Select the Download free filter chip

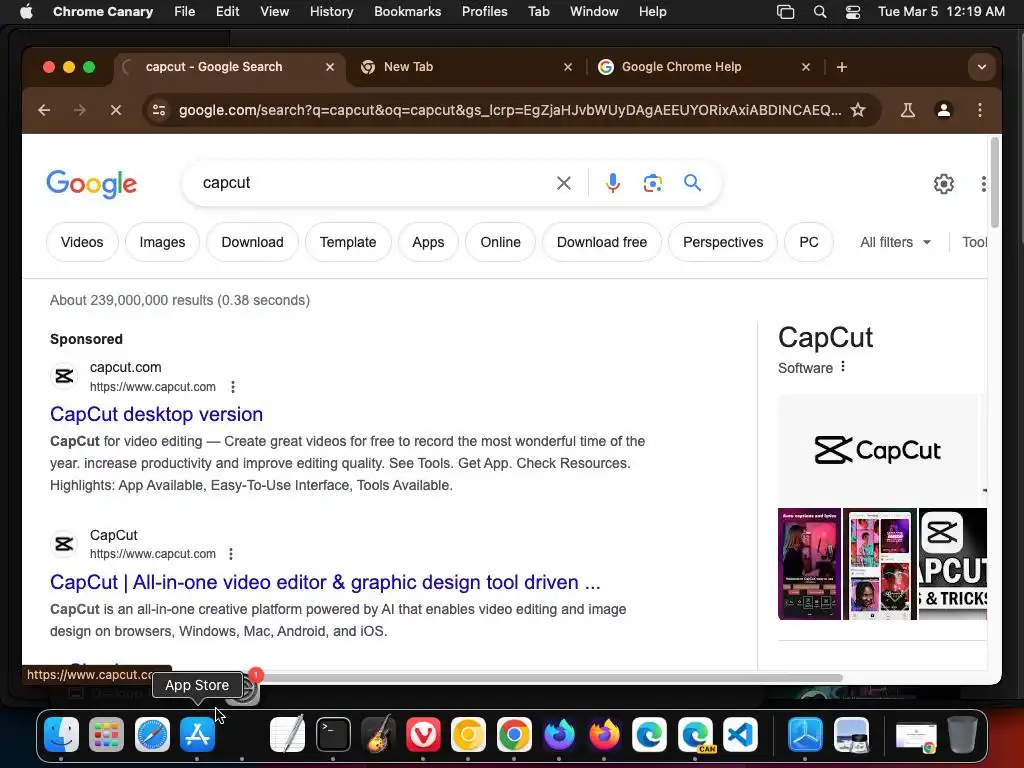[x=602, y=242]
